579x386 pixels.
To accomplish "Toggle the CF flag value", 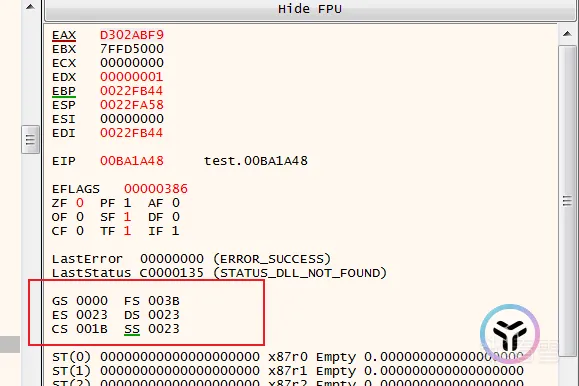I will point(80,231).
